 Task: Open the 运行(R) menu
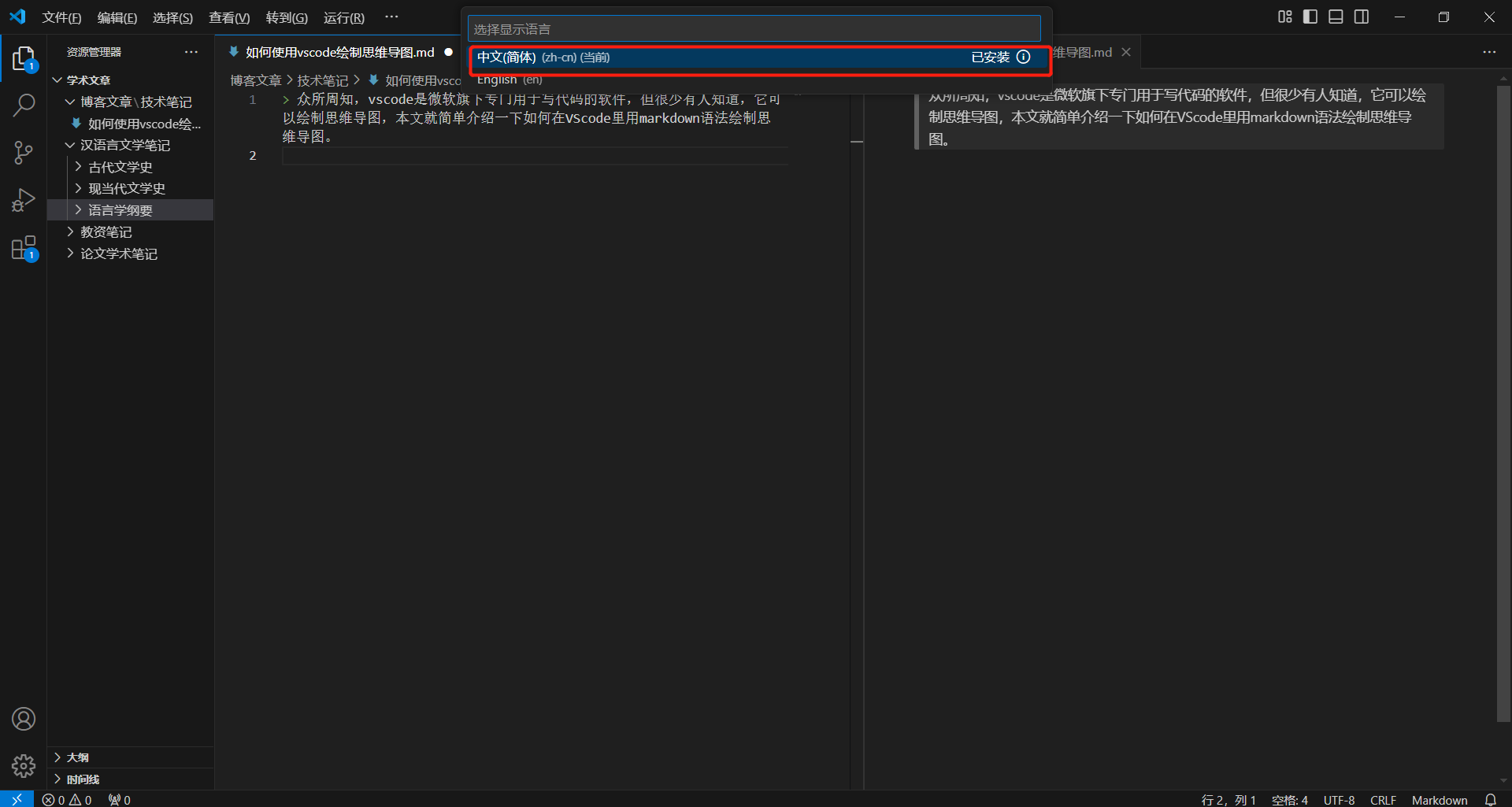point(344,17)
